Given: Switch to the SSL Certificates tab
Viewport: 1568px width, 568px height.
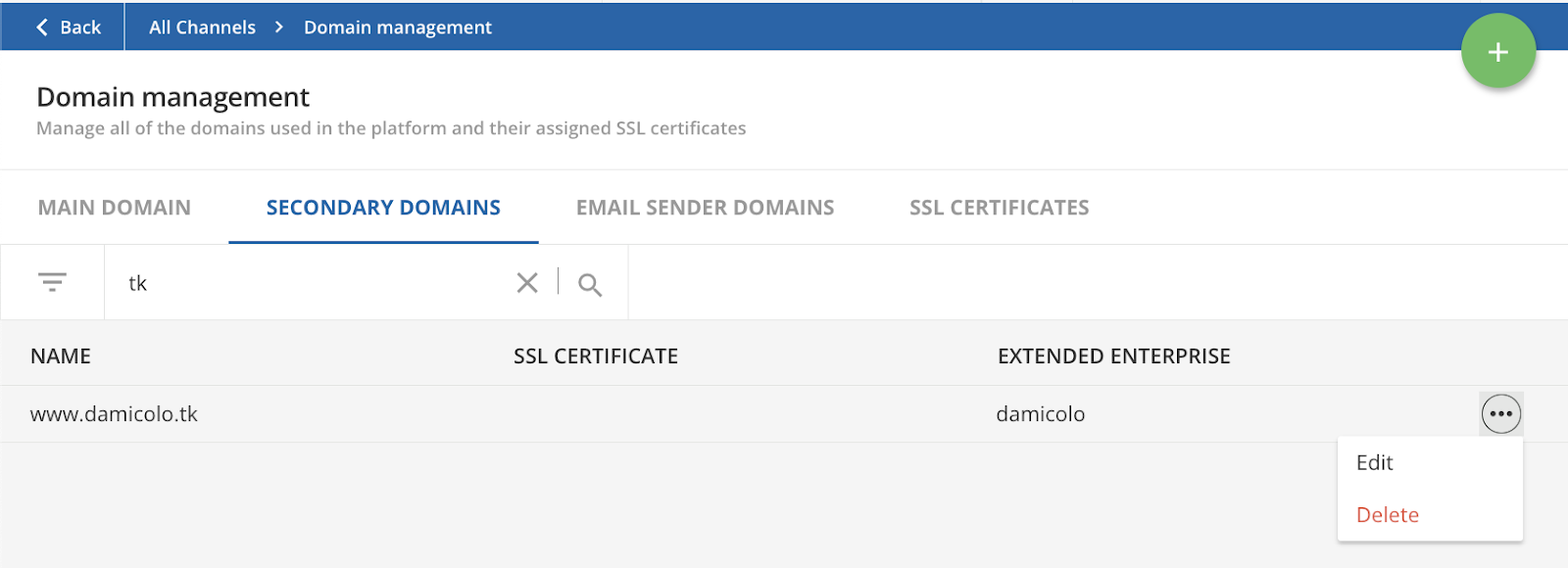Looking at the screenshot, I should 1000,208.
